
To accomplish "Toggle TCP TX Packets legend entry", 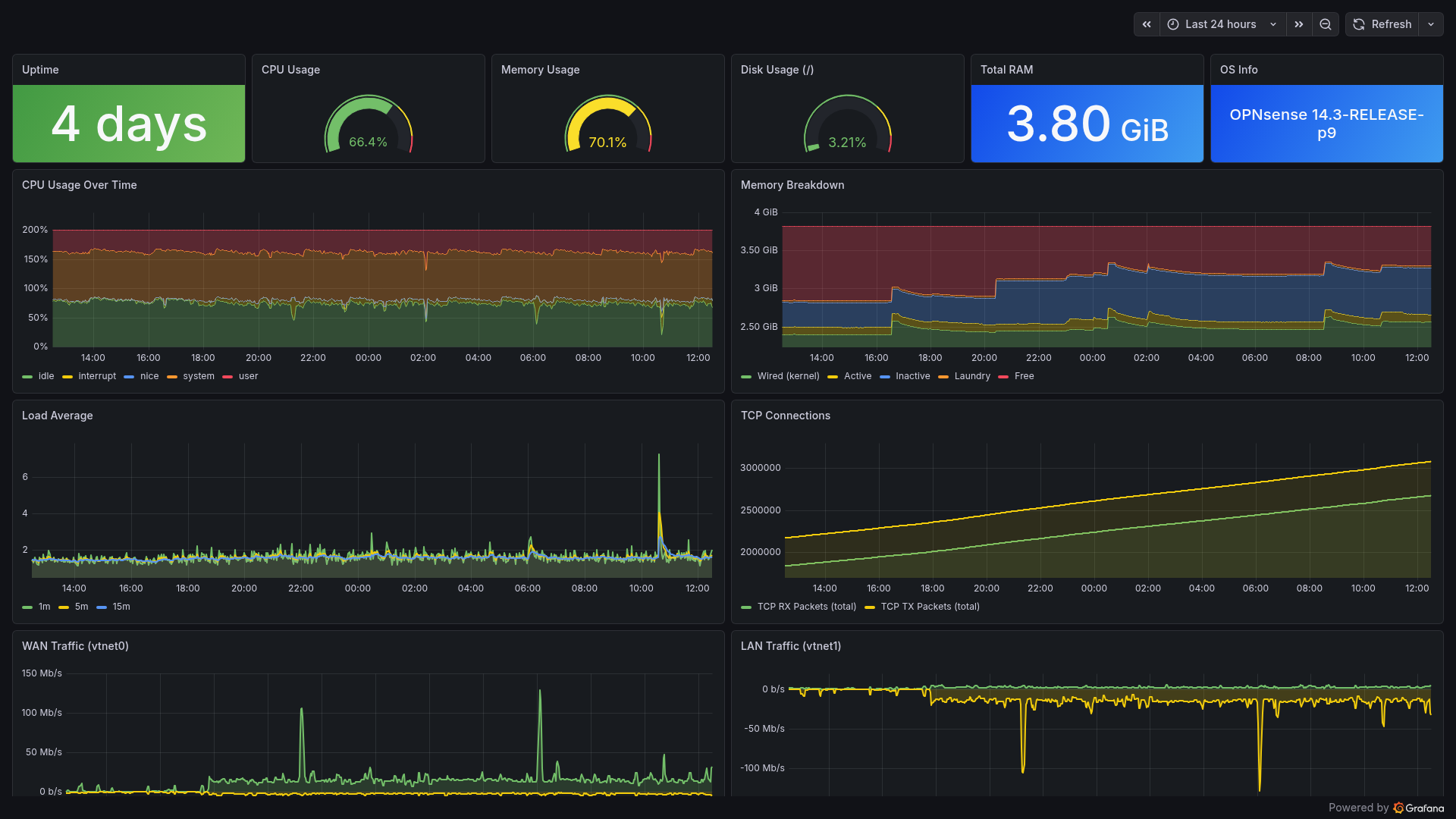I will [930, 607].
